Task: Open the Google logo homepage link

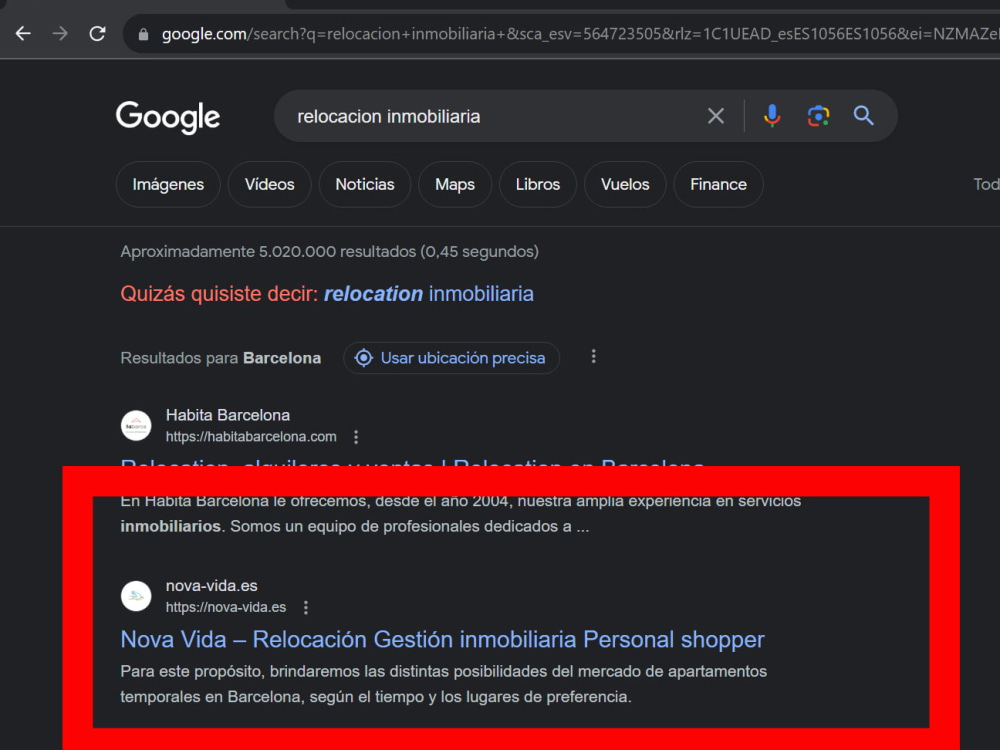Action: point(168,117)
